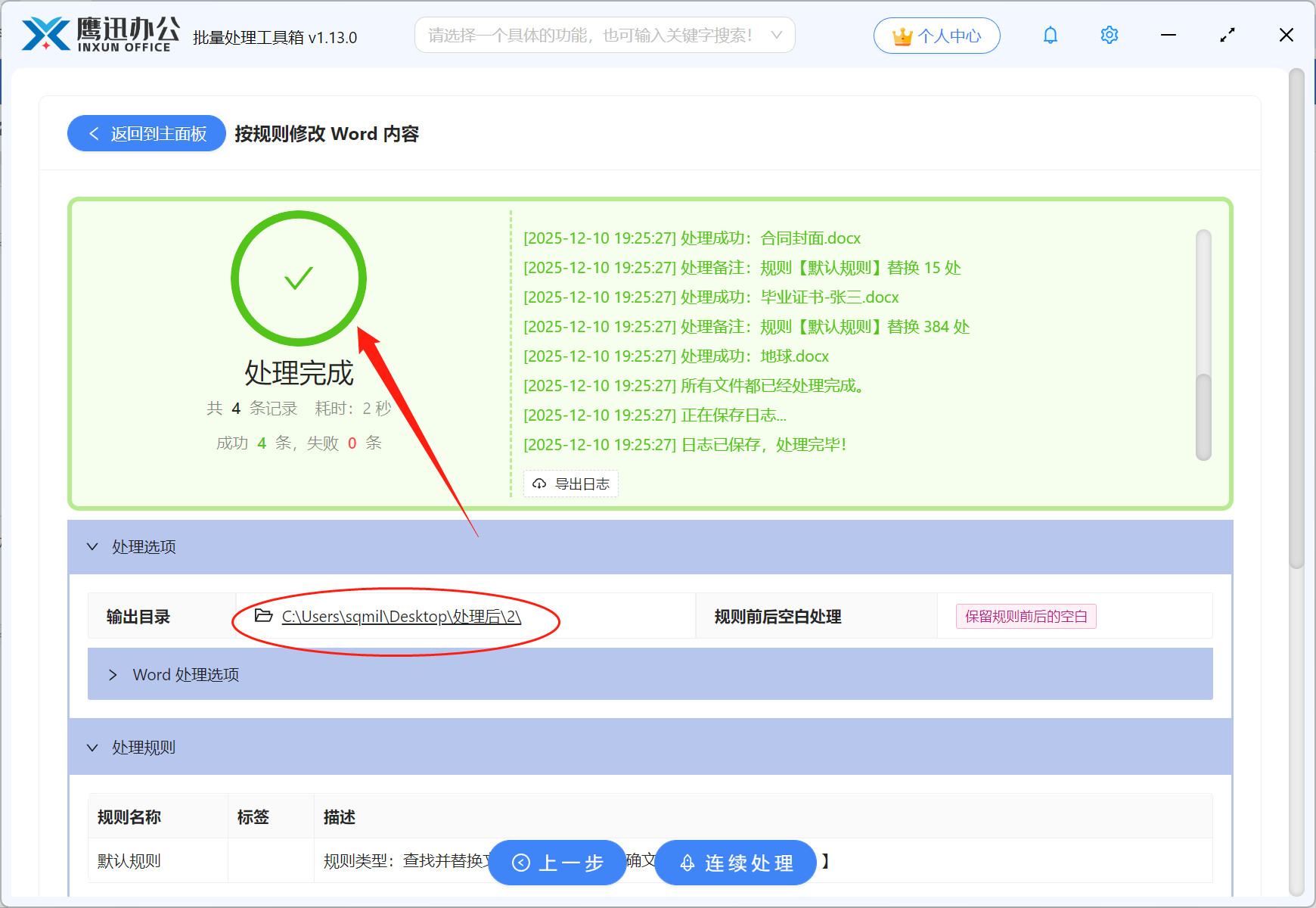The width and height of the screenshot is (1316, 908).
Task: Collapse the 处理规则 section
Action: coord(92,747)
